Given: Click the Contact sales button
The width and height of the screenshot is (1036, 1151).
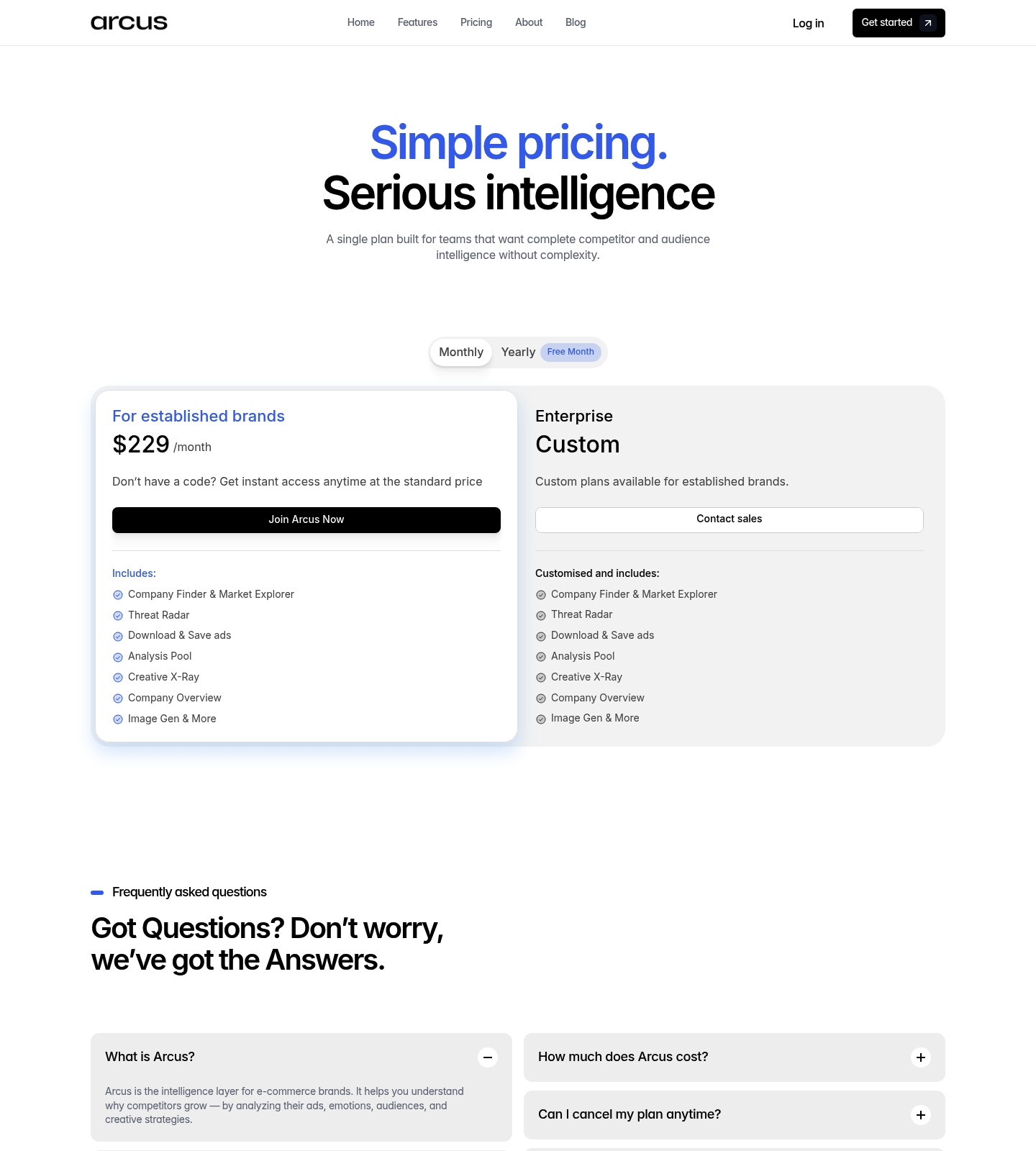Looking at the screenshot, I should (x=729, y=519).
